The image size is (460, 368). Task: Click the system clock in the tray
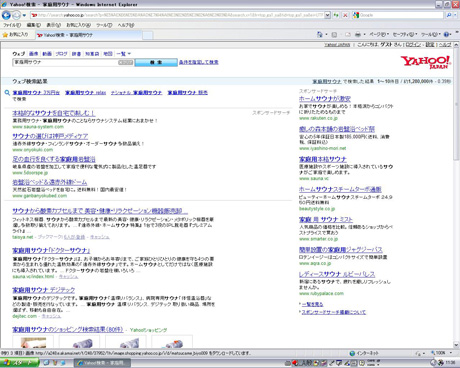(450, 363)
